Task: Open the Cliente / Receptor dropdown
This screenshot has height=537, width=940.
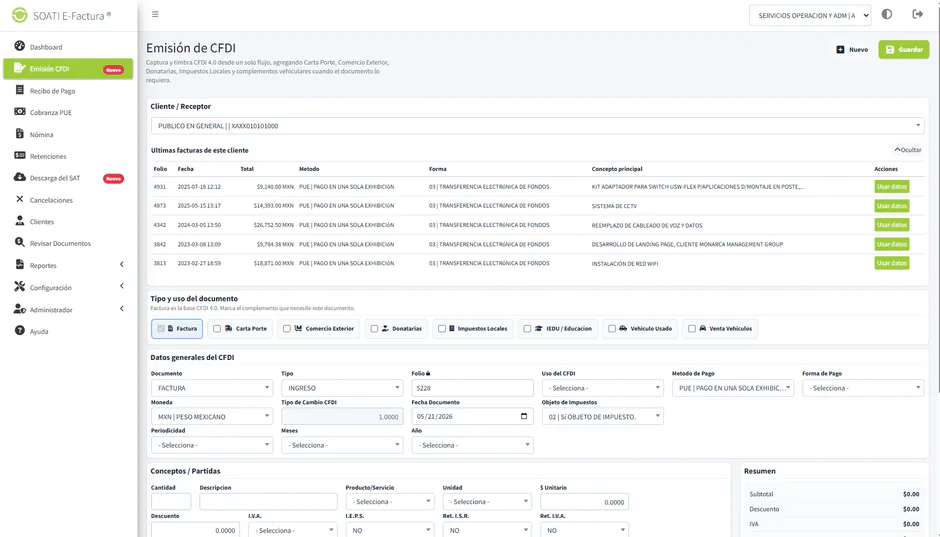Action: pos(537,126)
